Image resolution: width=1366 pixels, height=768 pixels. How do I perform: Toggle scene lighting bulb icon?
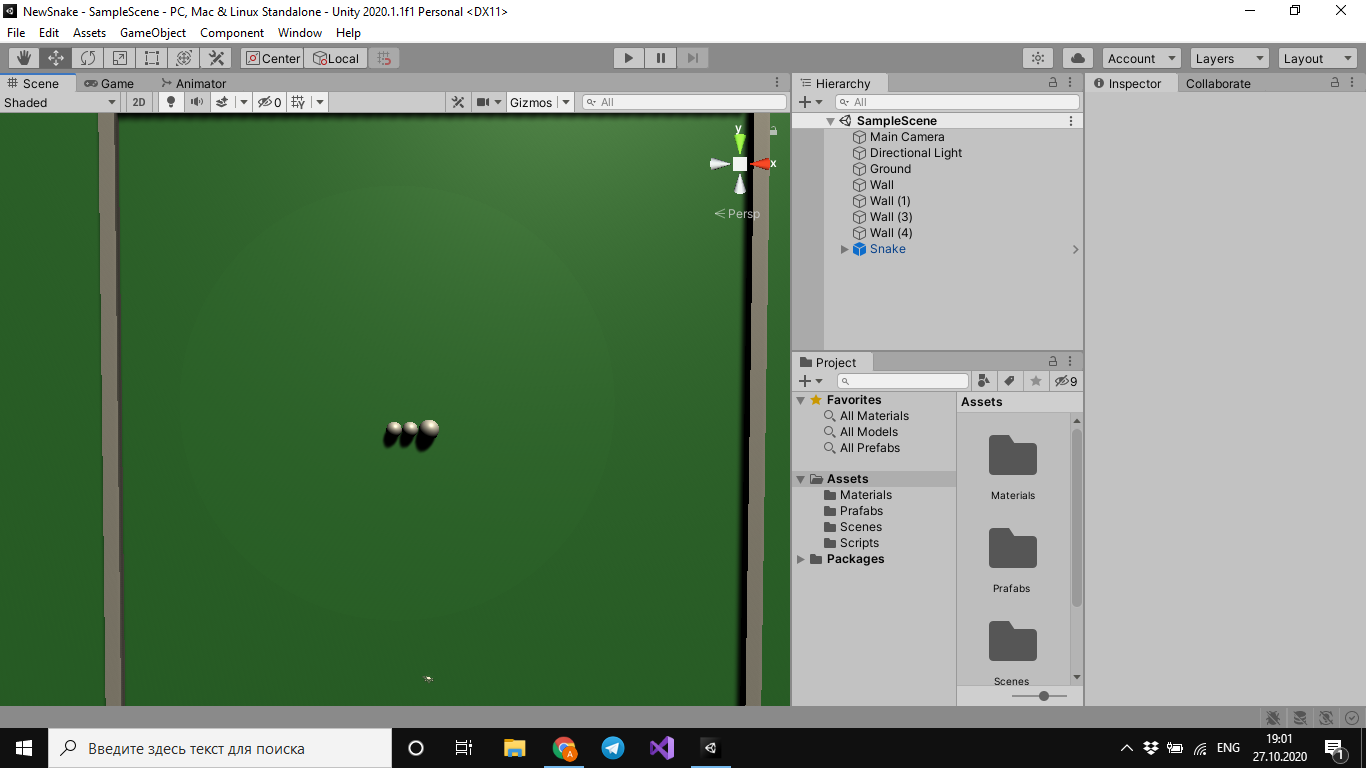point(171,102)
